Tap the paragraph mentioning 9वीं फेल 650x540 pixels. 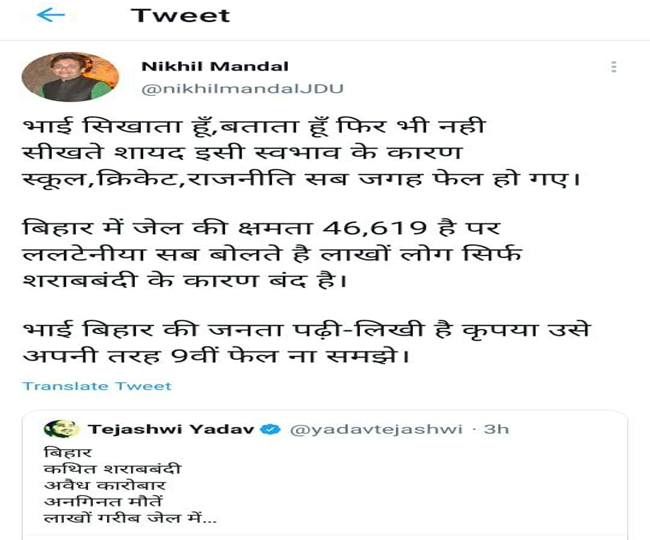tap(306, 343)
